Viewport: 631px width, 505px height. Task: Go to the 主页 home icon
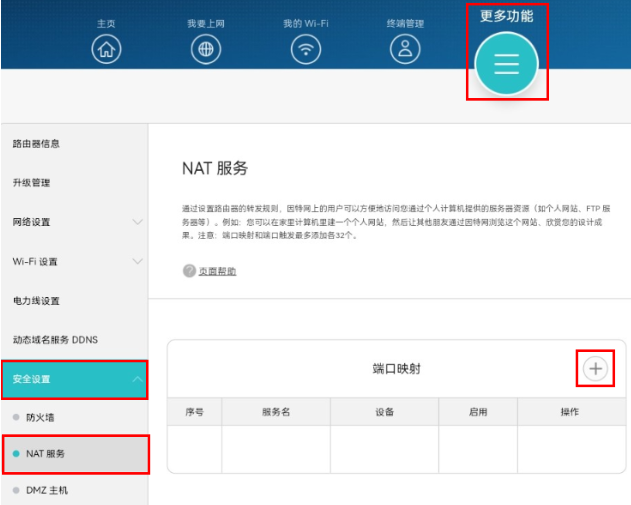[106, 48]
